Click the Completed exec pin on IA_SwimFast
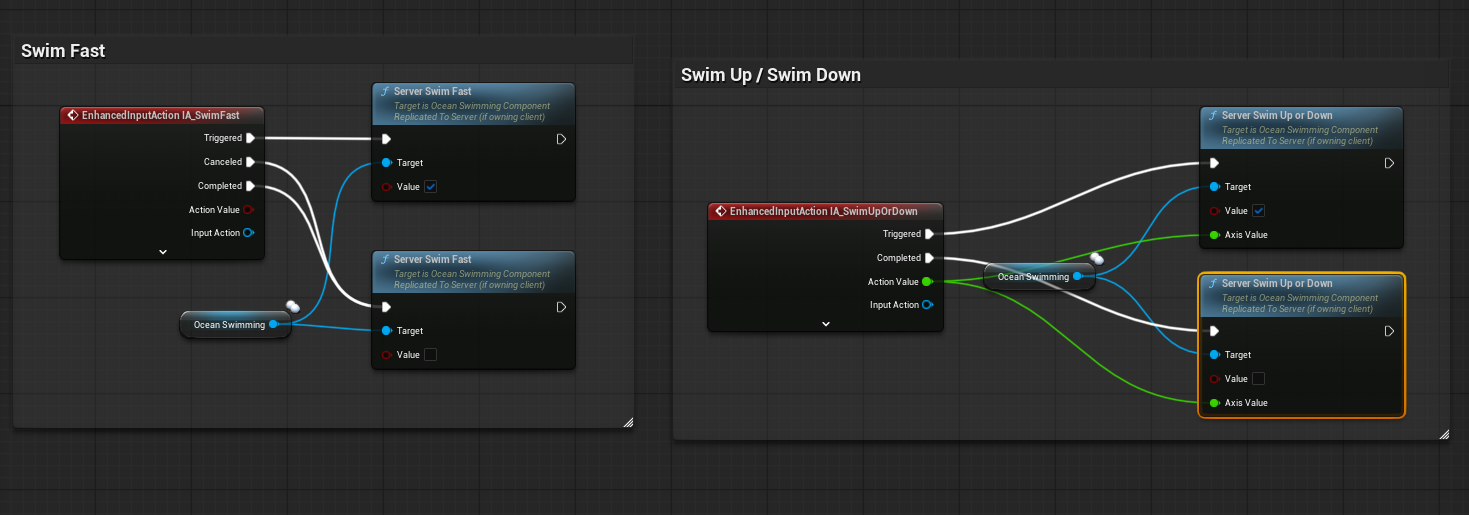This screenshot has height=515, width=1469. pyautogui.click(x=250, y=186)
